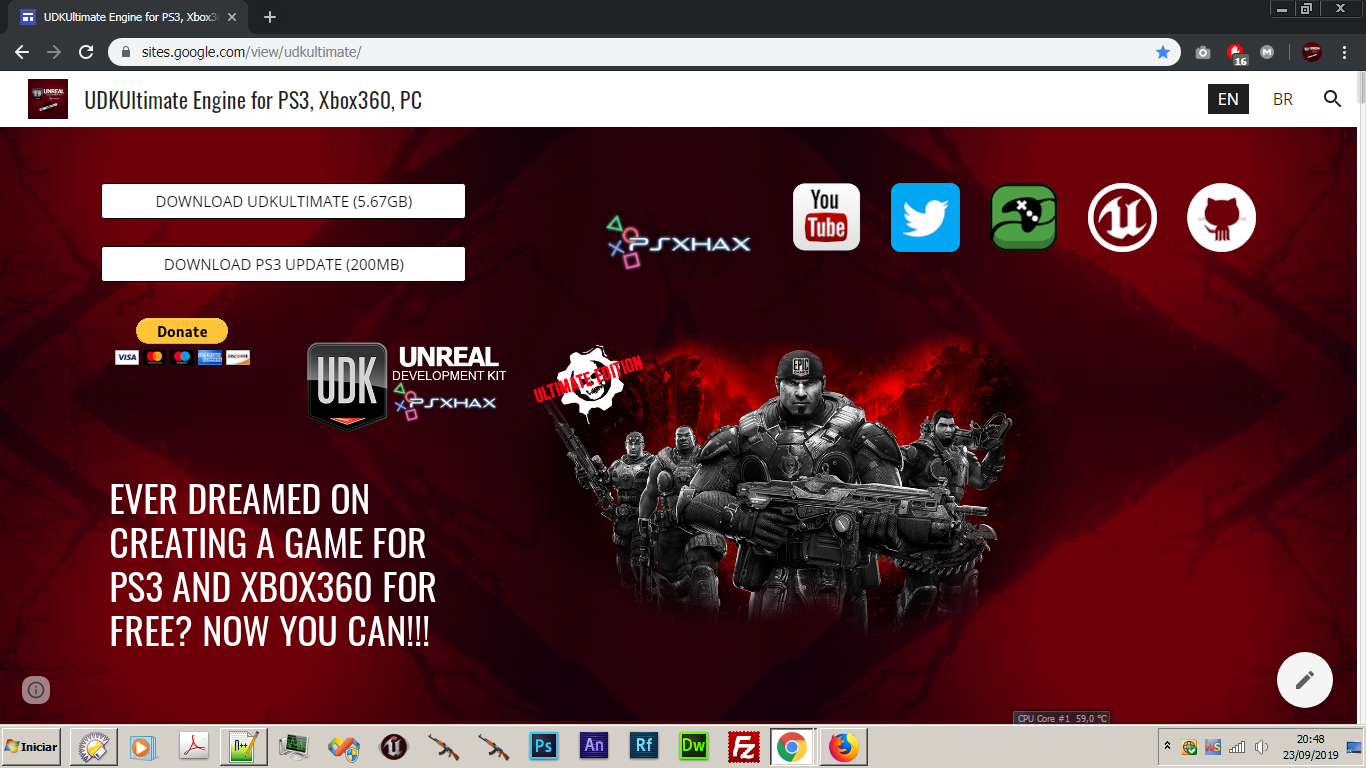Show hidden system tray icons

(x=1167, y=746)
